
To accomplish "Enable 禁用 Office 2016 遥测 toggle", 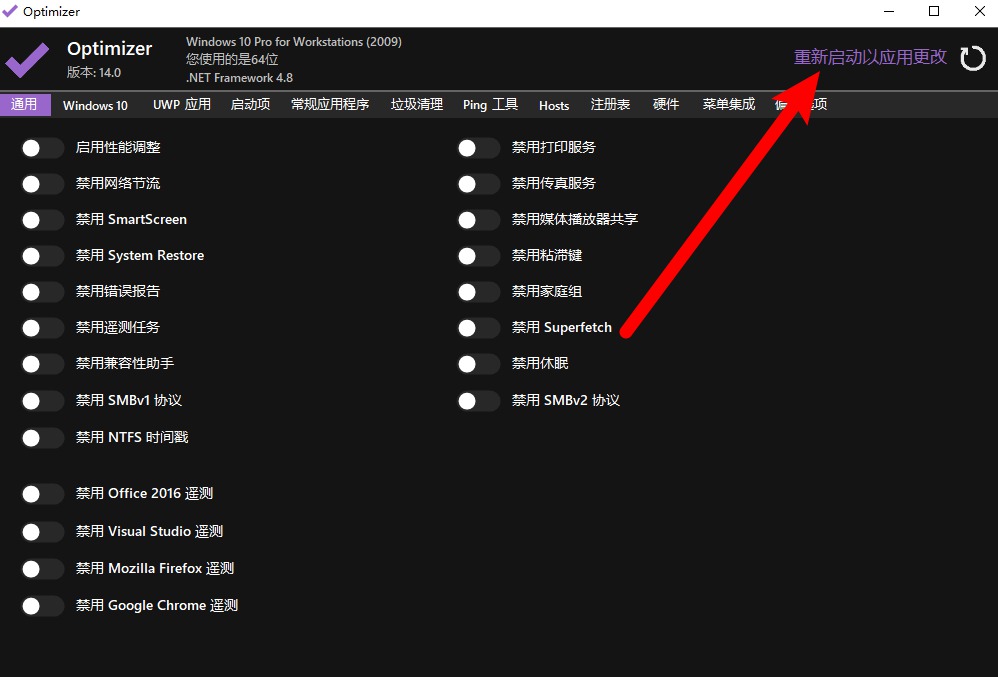I will click(x=43, y=494).
